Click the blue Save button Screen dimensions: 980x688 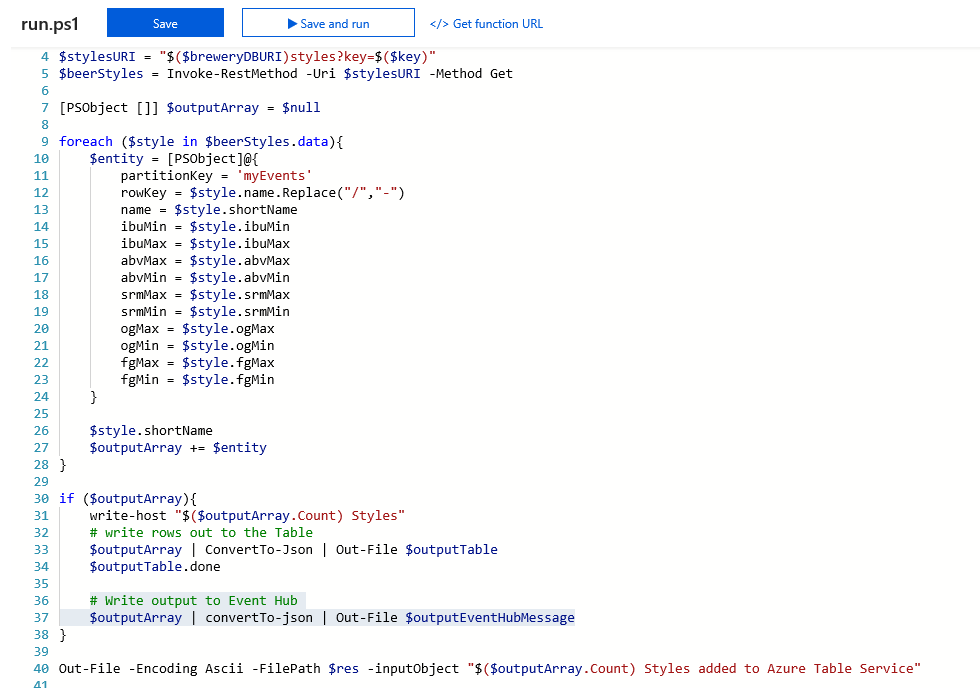pos(165,23)
